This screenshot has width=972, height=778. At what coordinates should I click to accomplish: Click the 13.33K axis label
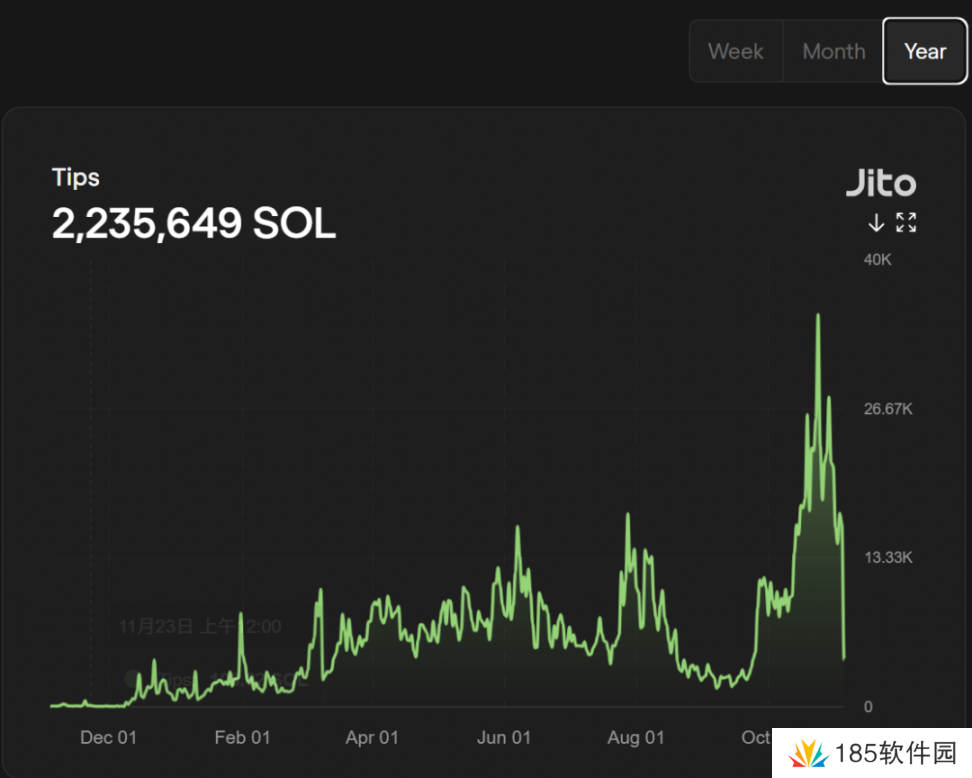887,557
